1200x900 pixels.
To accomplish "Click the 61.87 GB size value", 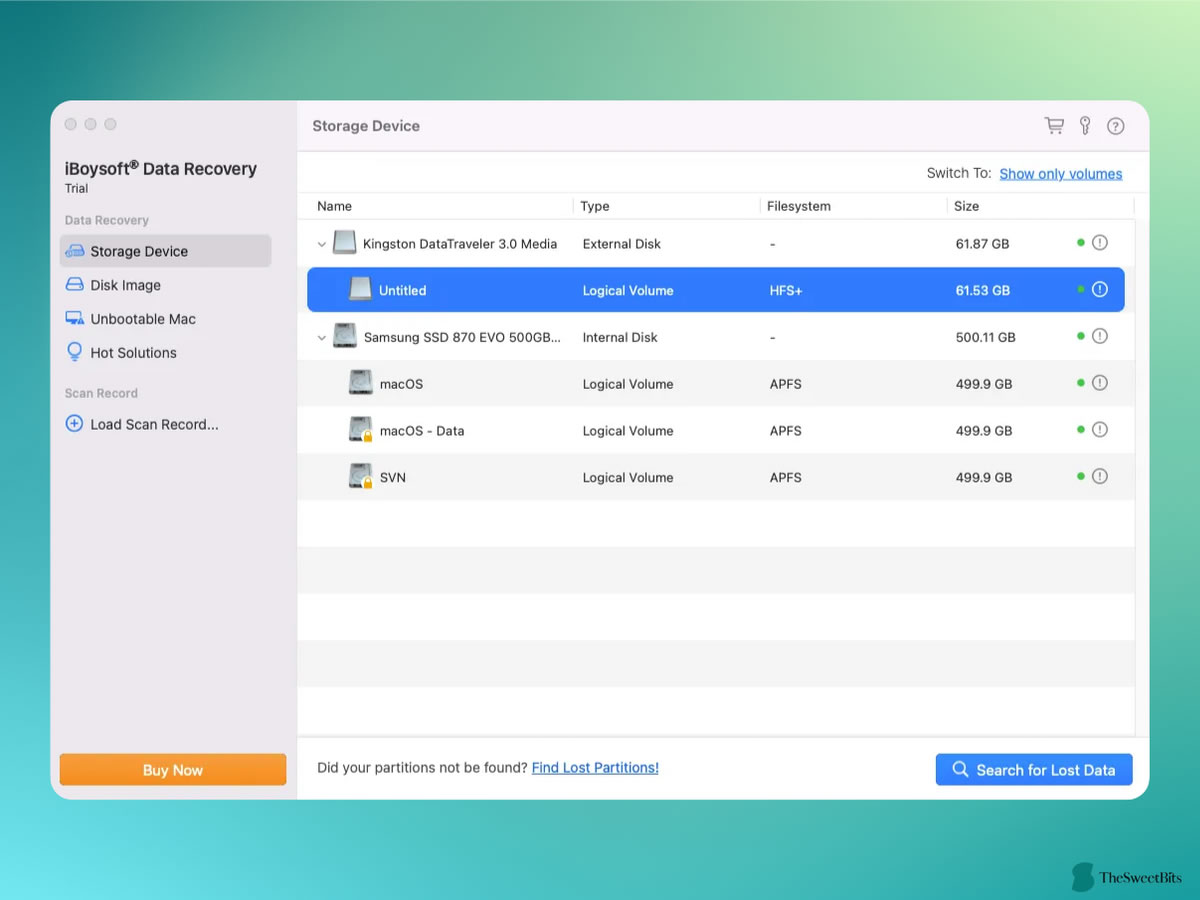I will tap(983, 244).
